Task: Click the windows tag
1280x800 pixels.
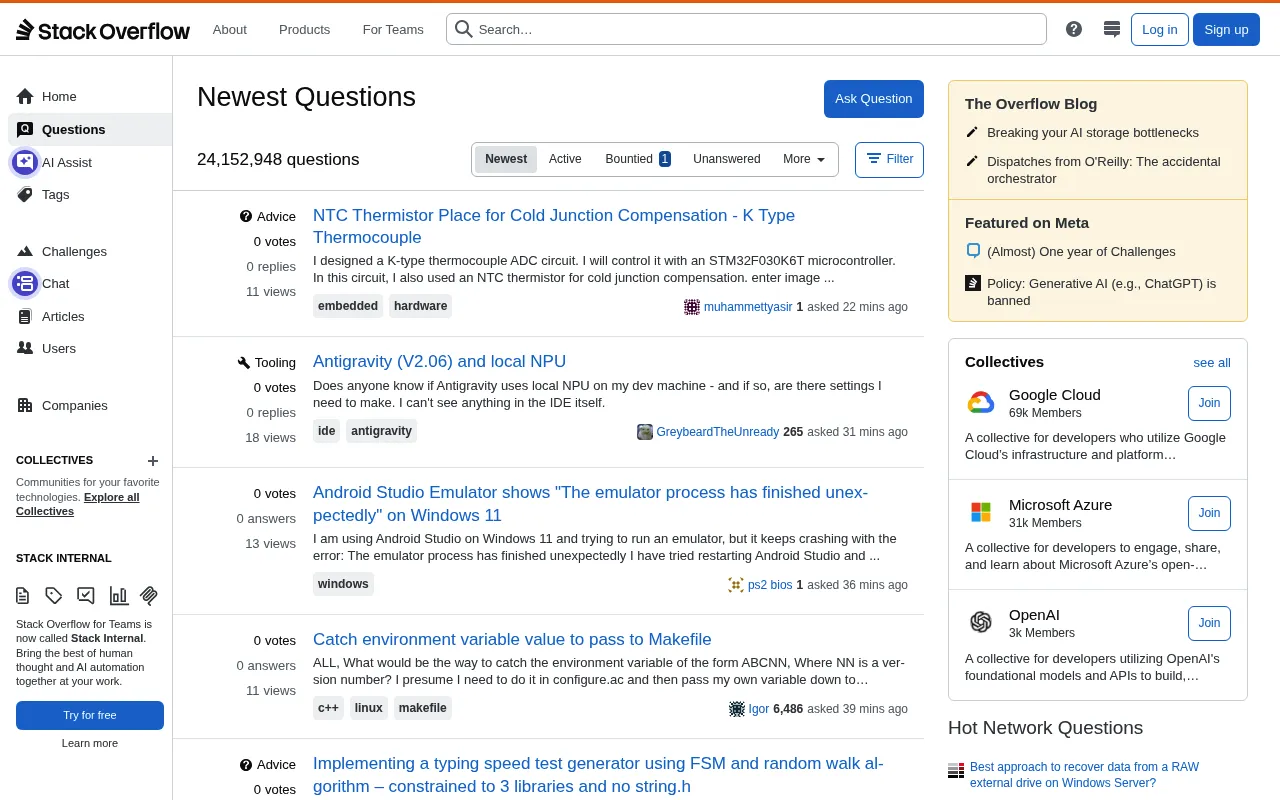Action: tap(343, 584)
